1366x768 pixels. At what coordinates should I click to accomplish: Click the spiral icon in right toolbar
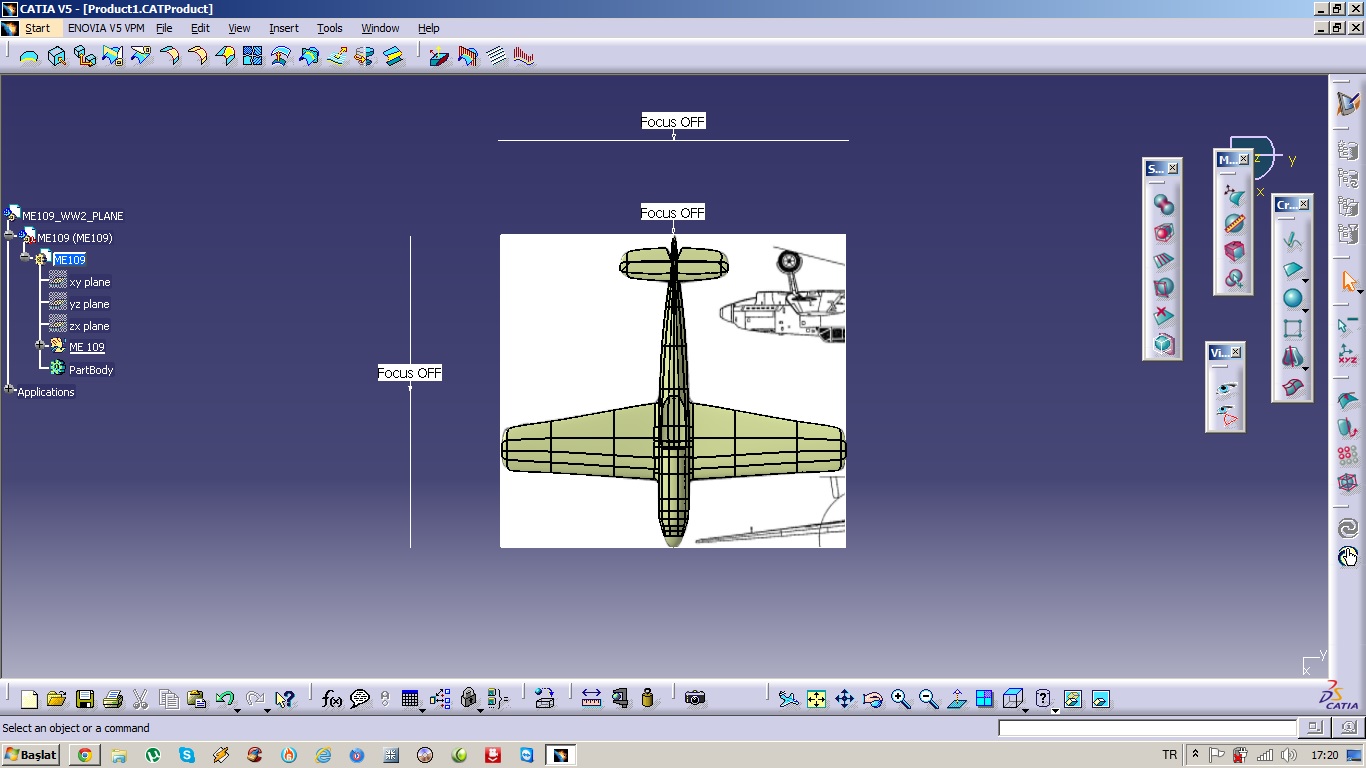pos(1348,529)
